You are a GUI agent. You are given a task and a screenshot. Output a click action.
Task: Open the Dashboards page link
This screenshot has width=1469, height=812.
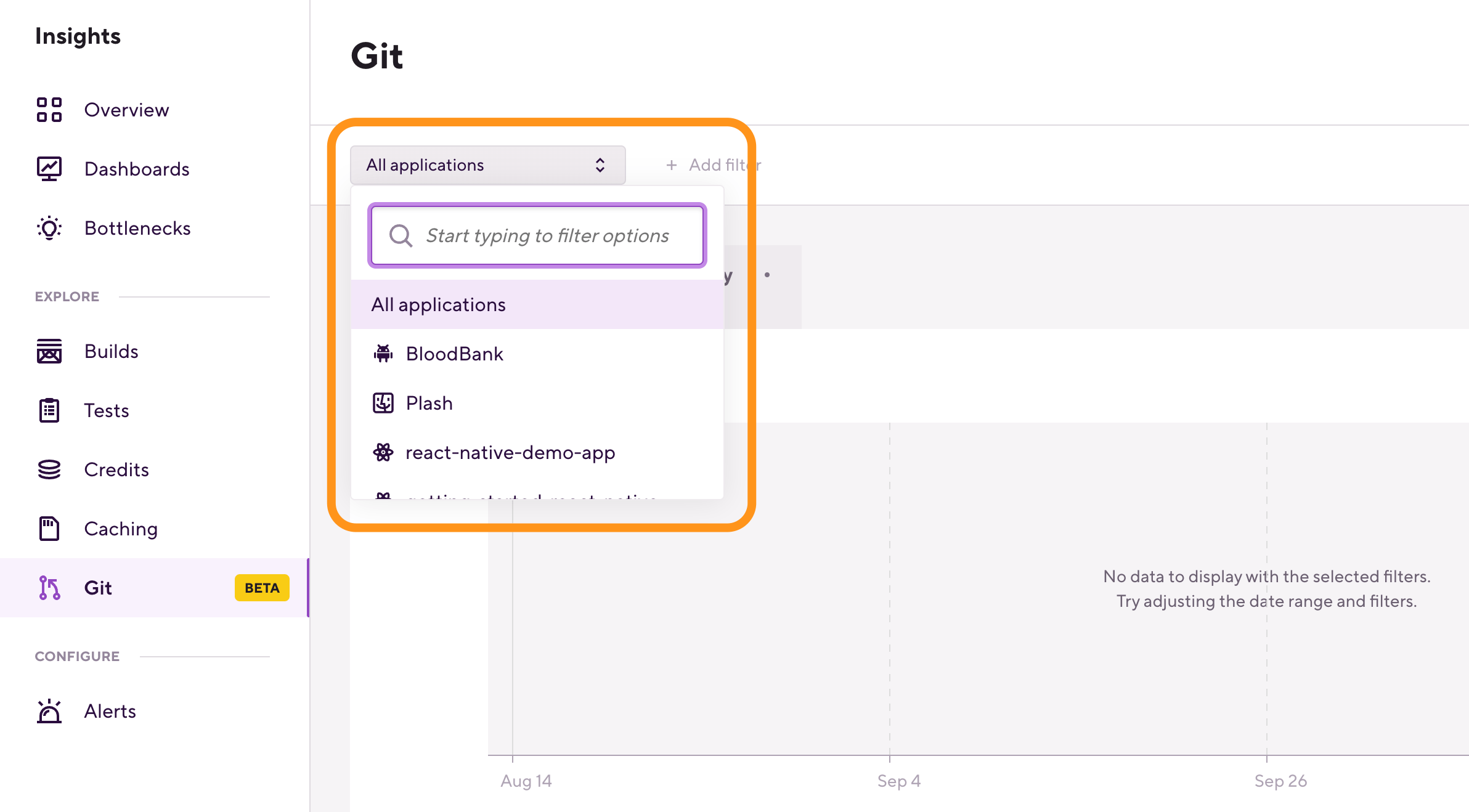(x=137, y=169)
